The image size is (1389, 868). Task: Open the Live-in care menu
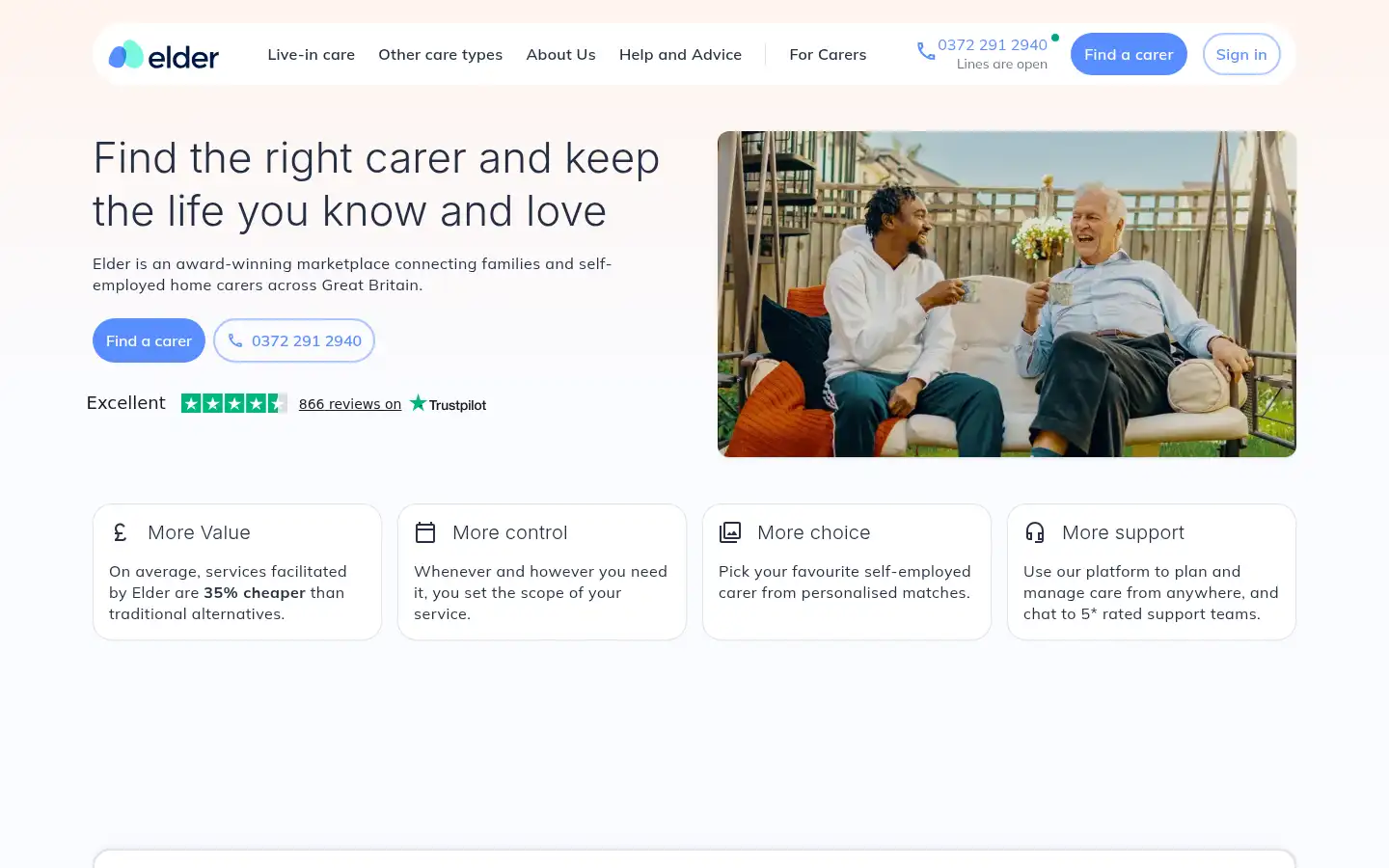pos(311,55)
